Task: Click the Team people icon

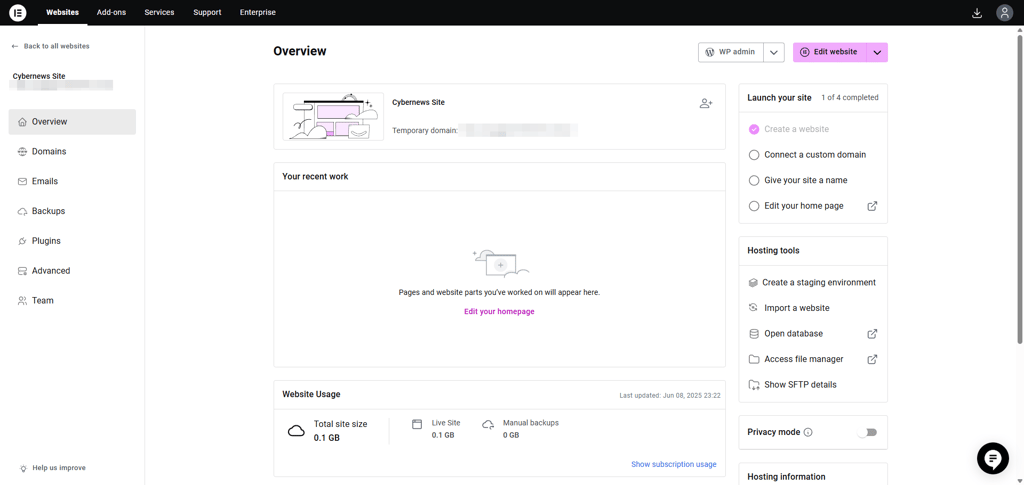Action: point(22,301)
